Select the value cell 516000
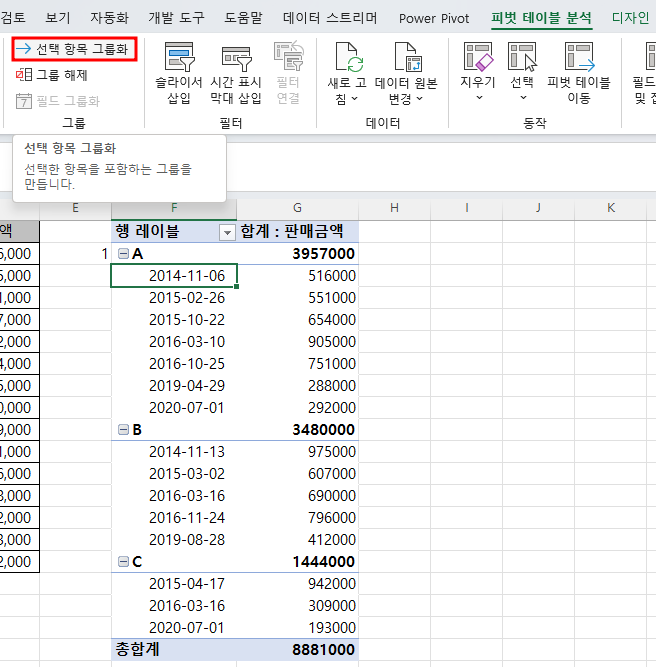 click(x=297, y=276)
